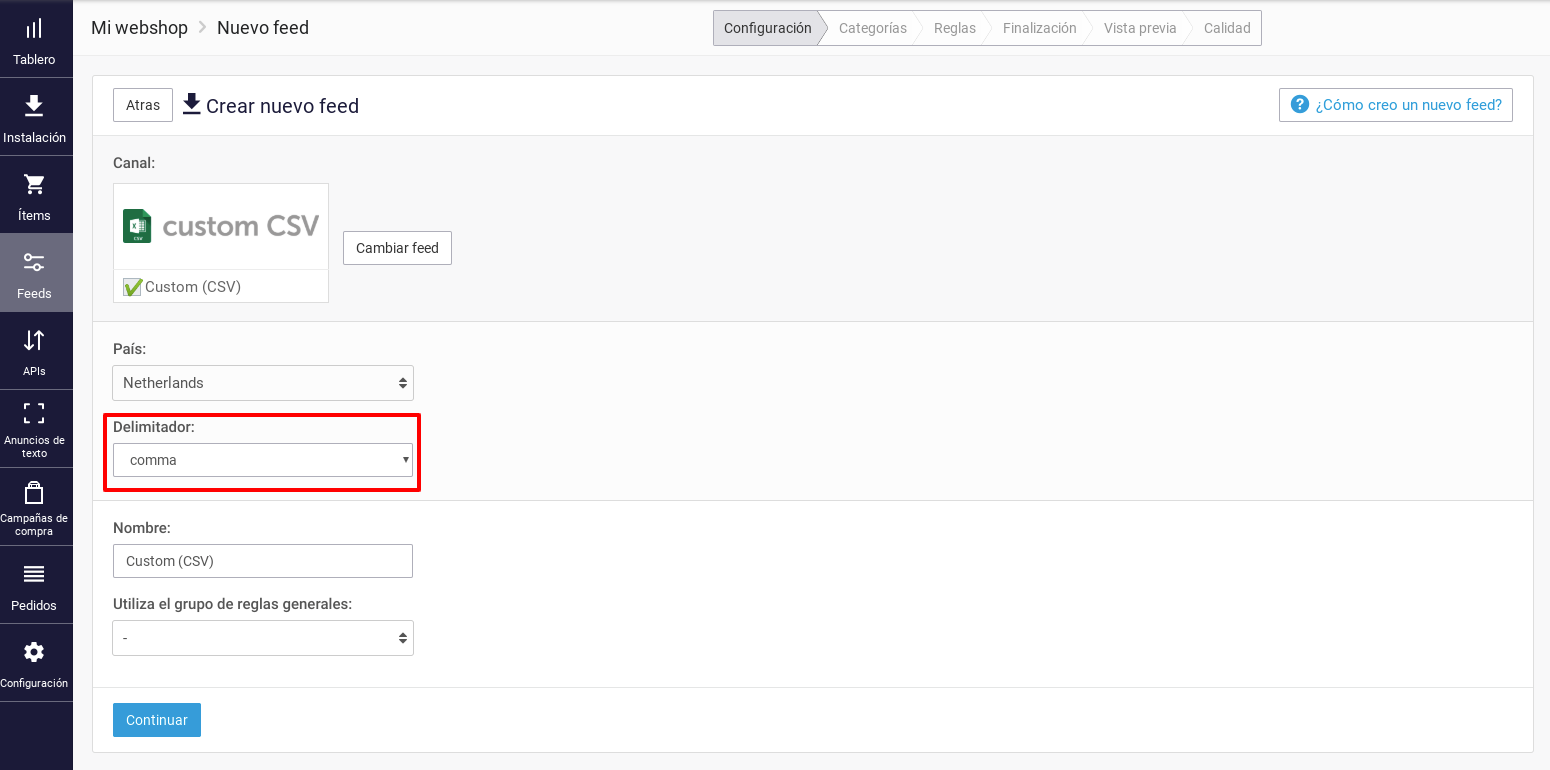This screenshot has width=1550, height=770.
Task: Toggle the Custom (CSV) channel checkbox
Action: pos(131,287)
